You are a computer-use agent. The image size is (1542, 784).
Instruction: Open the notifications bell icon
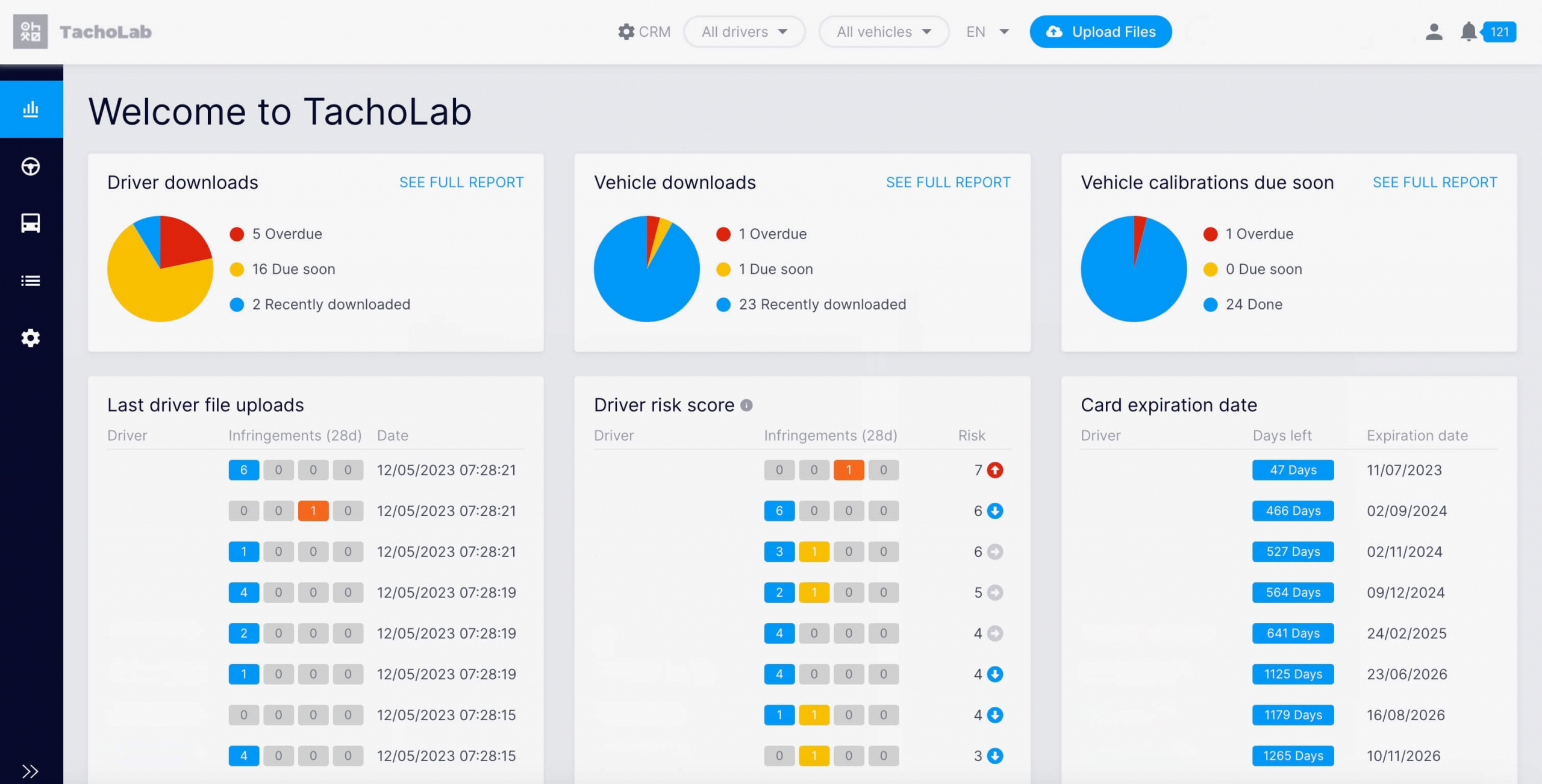tap(1469, 31)
